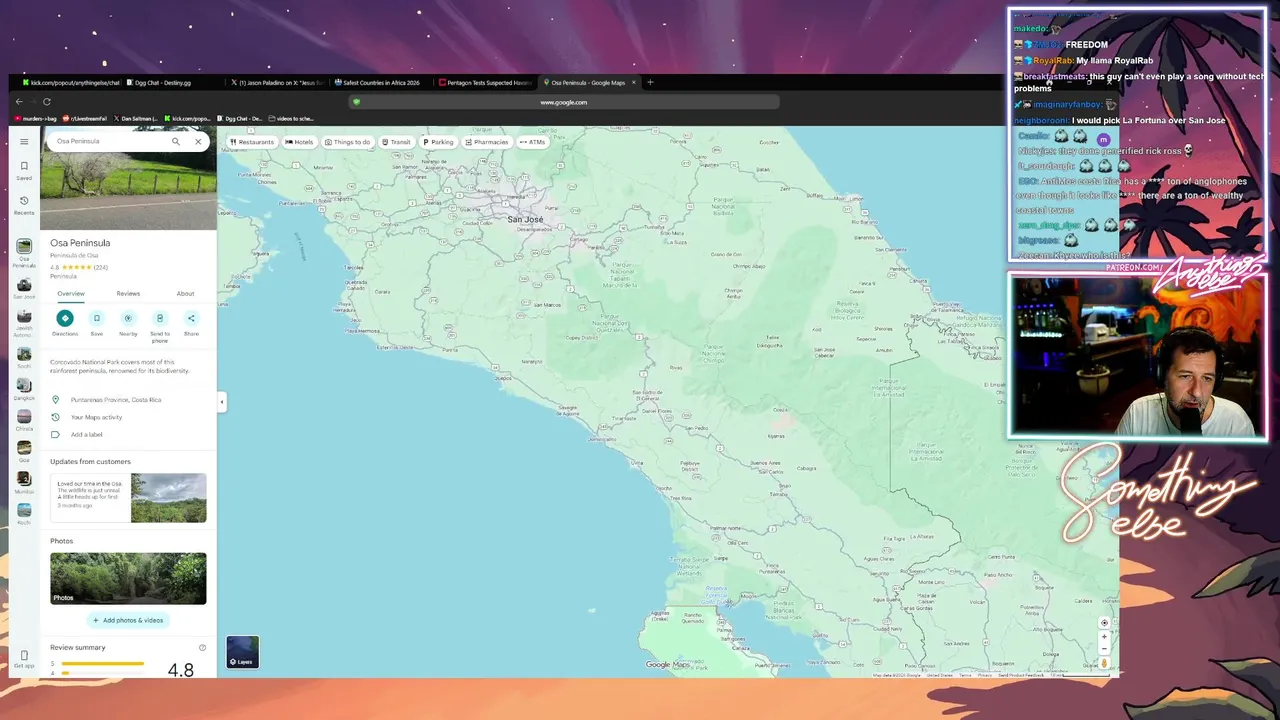This screenshot has height=720, width=1280.
Task: Open the Saved places sidebar icon
Action: tap(24, 170)
